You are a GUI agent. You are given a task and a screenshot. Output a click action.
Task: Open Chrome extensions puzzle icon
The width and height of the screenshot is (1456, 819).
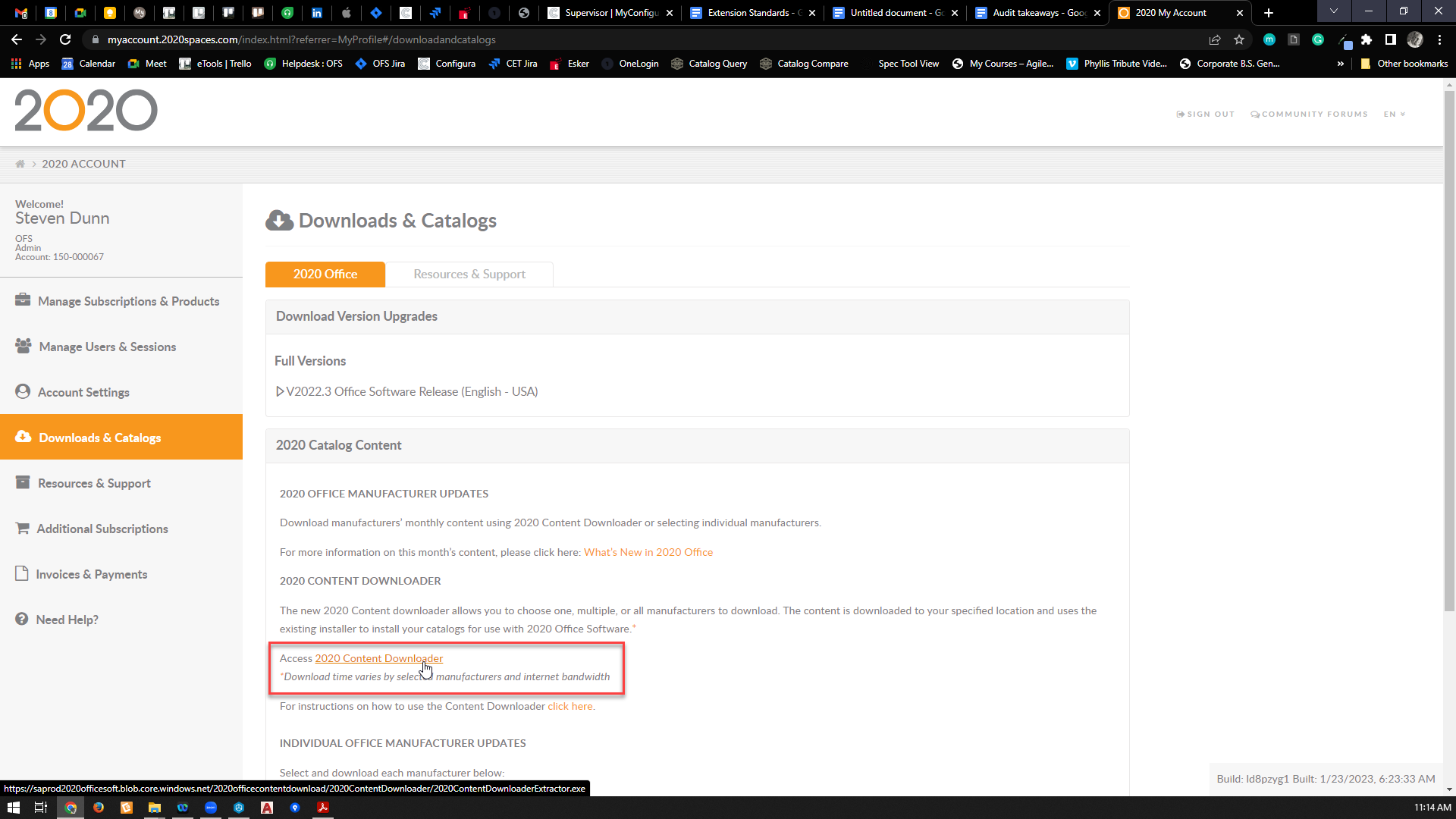pos(1367,39)
